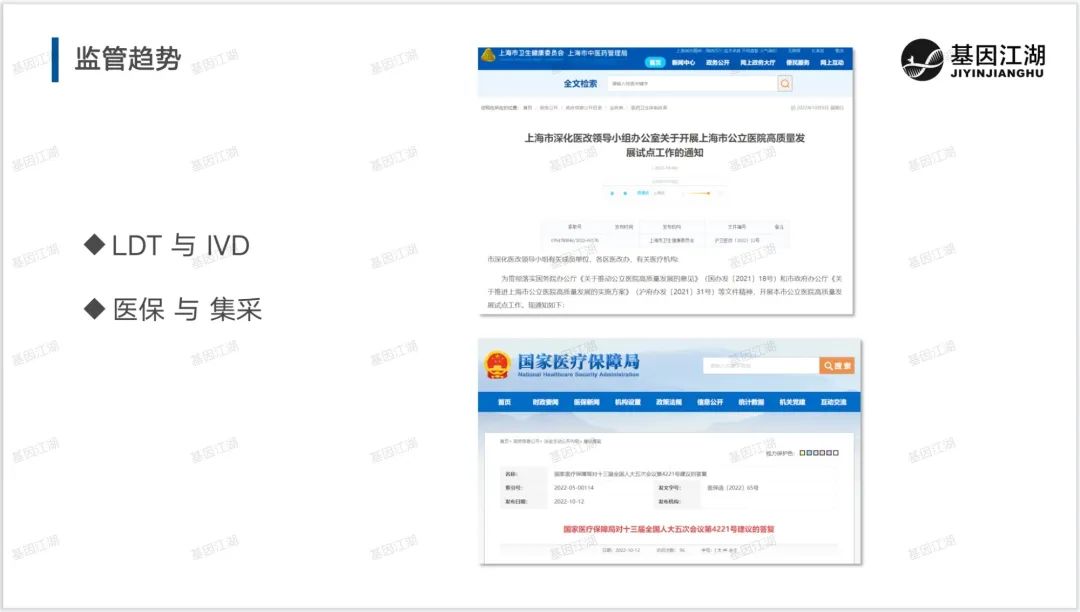Image resolution: width=1080 pixels, height=612 pixels.
Task: Open the 新闻中心 tab
Action: tap(683, 62)
